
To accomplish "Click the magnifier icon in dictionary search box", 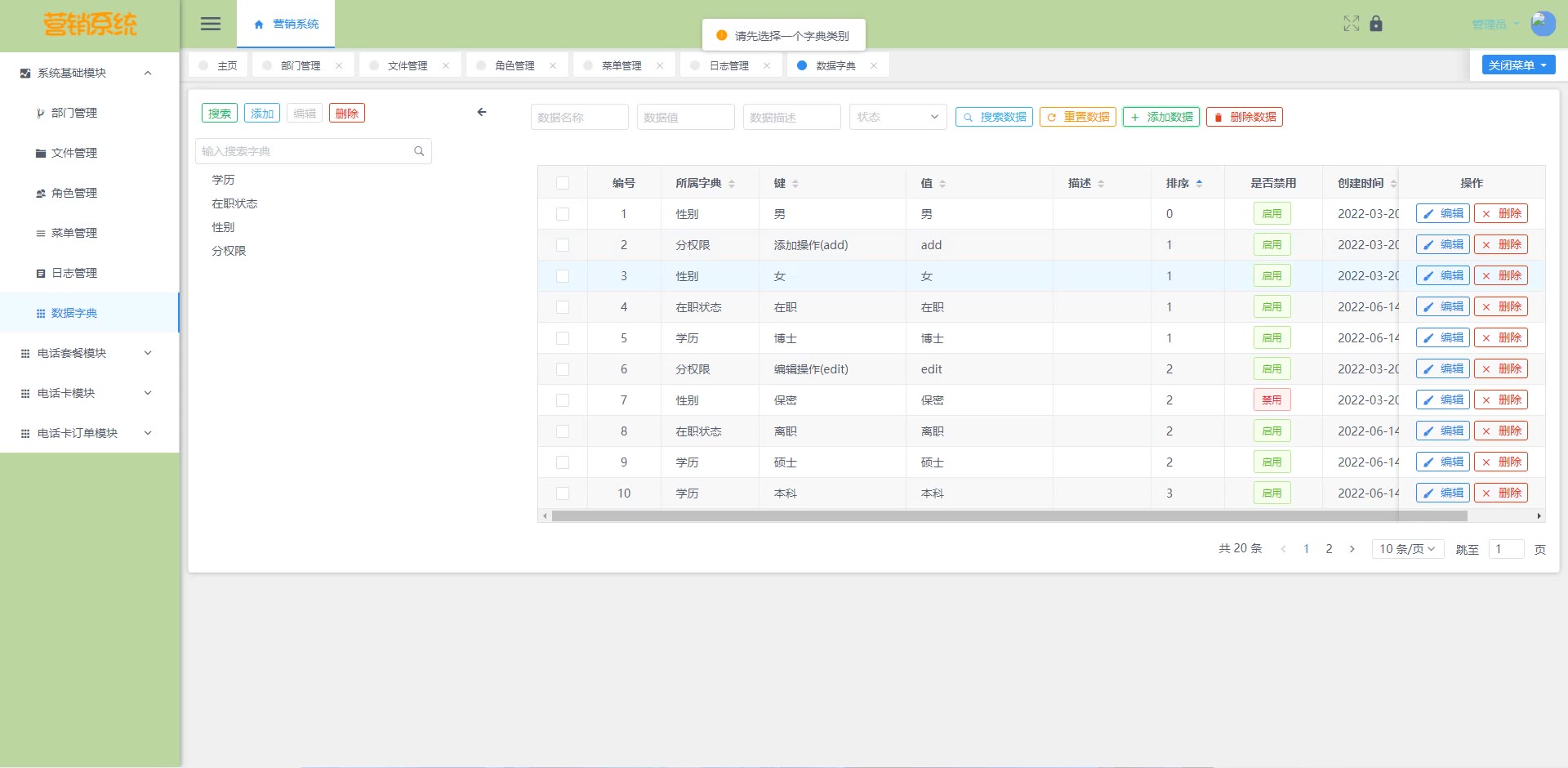I will (x=419, y=151).
